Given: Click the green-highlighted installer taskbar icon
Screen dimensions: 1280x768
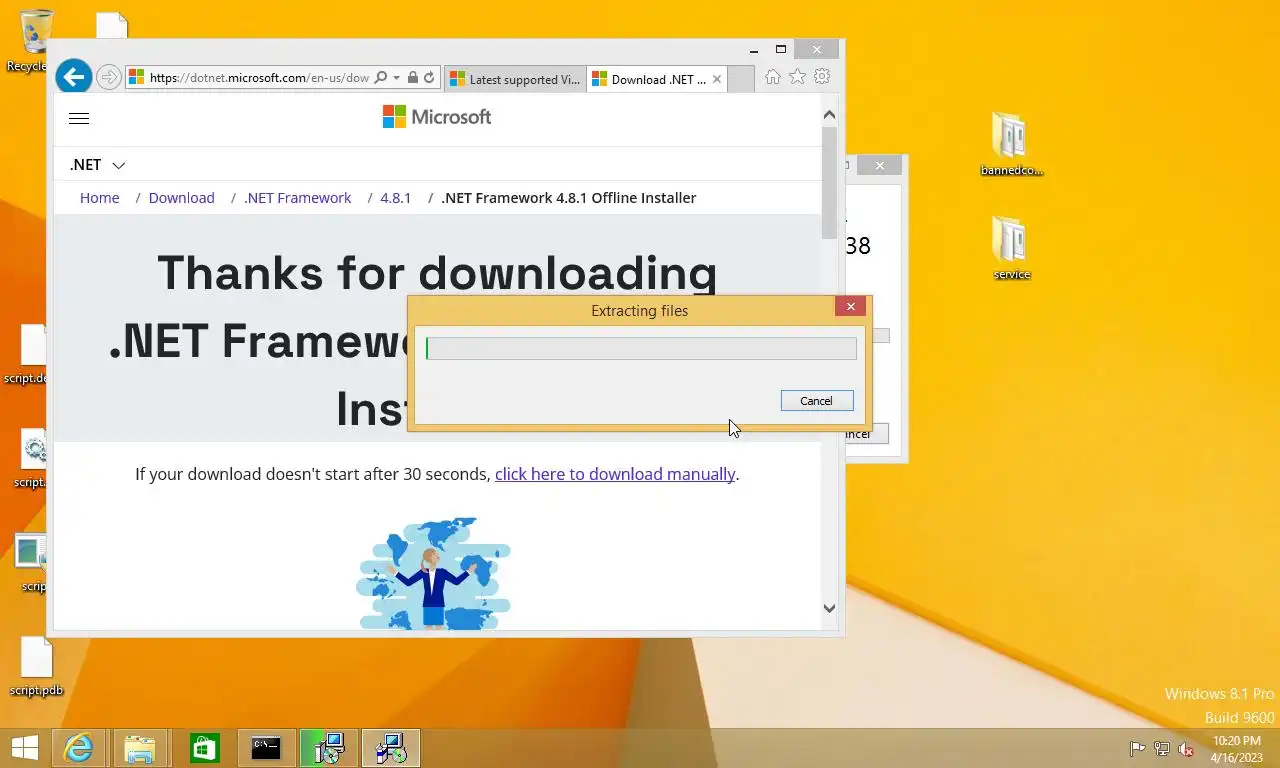Looking at the screenshot, I should point(329,748).
